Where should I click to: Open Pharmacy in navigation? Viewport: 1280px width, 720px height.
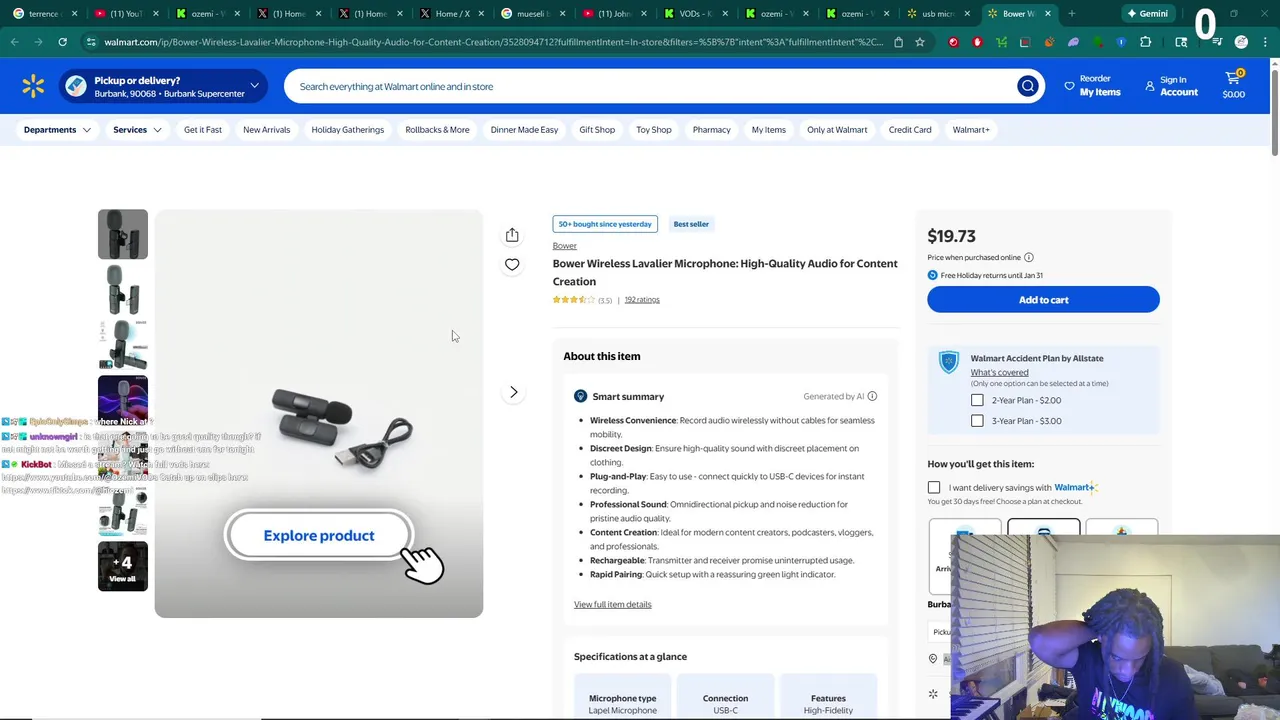pos(711,130)
